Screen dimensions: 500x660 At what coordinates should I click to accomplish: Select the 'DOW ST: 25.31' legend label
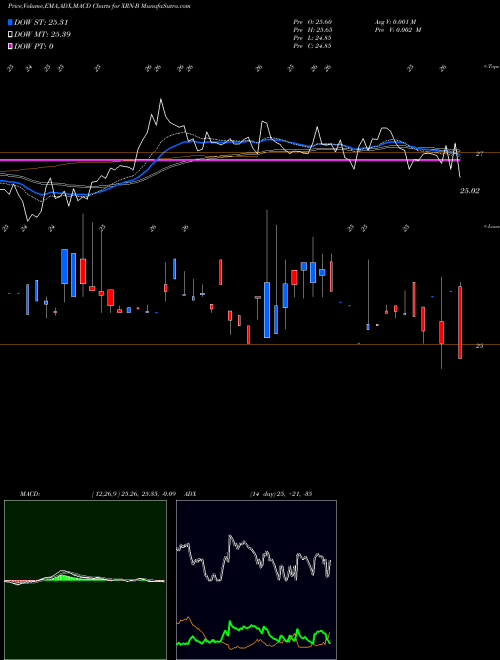click(x=41, y=22)
